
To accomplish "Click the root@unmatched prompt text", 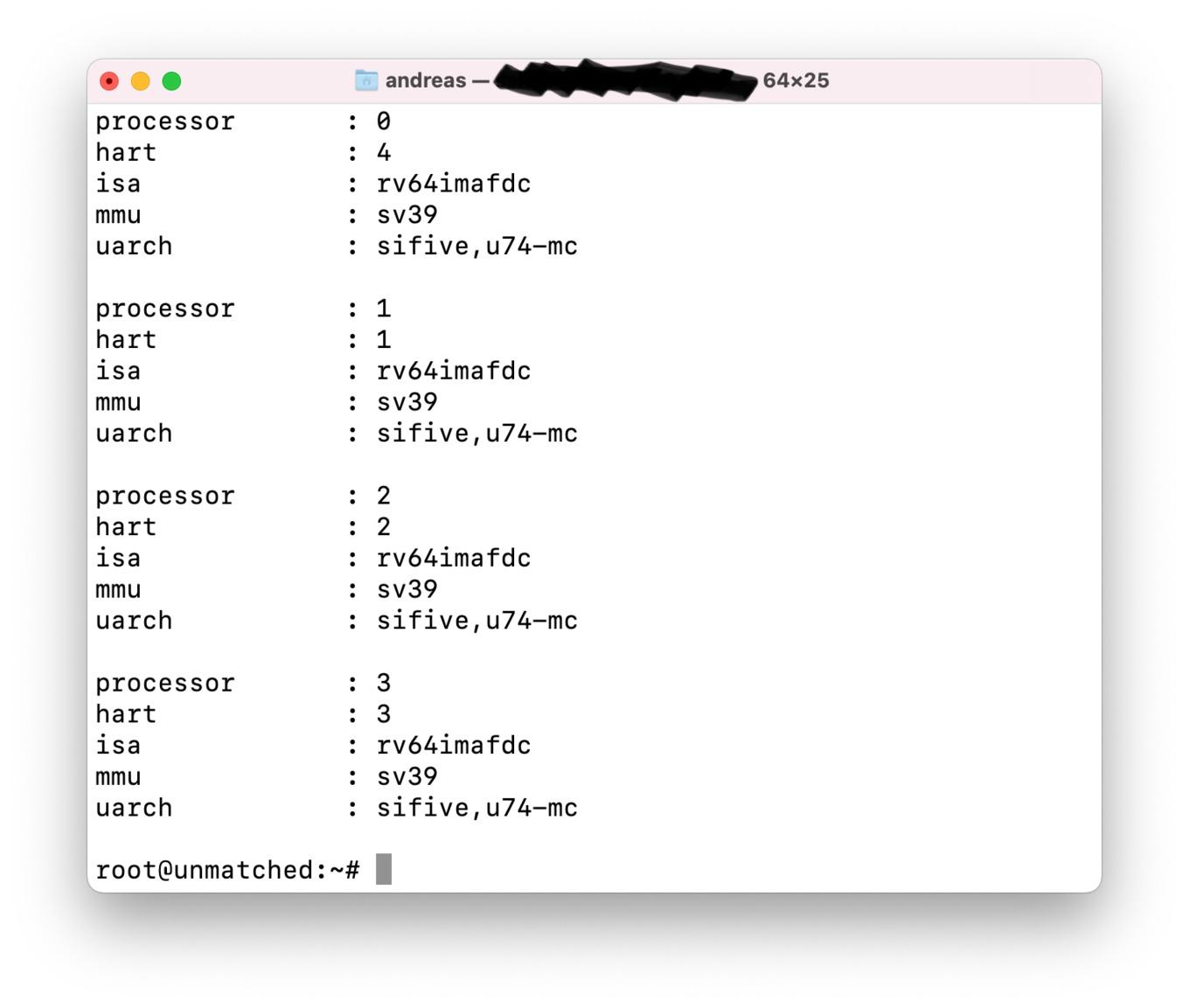I will tap(227, 870).
